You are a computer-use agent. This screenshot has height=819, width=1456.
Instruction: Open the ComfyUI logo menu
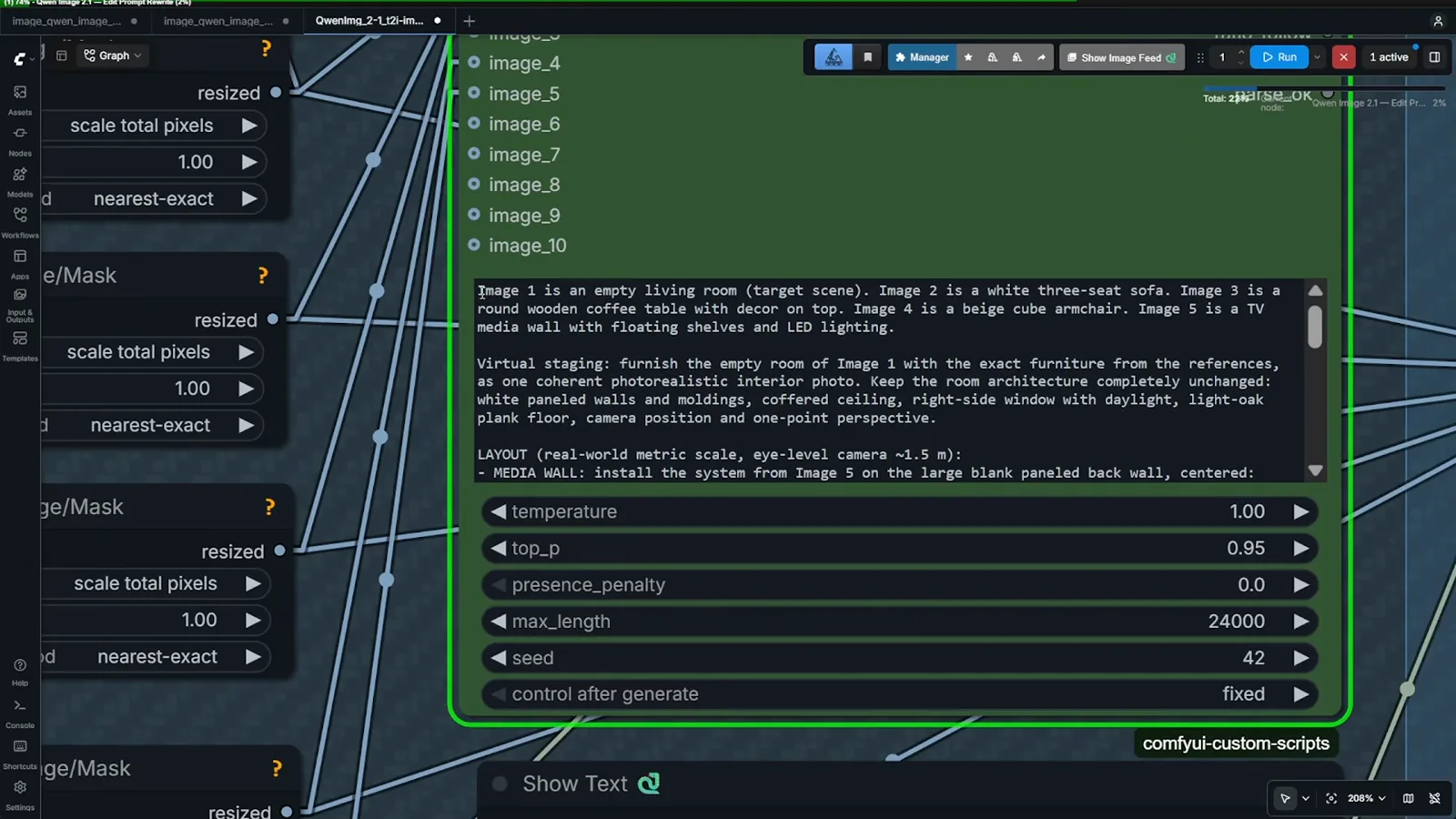pyautogui.click(x=22, y=59)
